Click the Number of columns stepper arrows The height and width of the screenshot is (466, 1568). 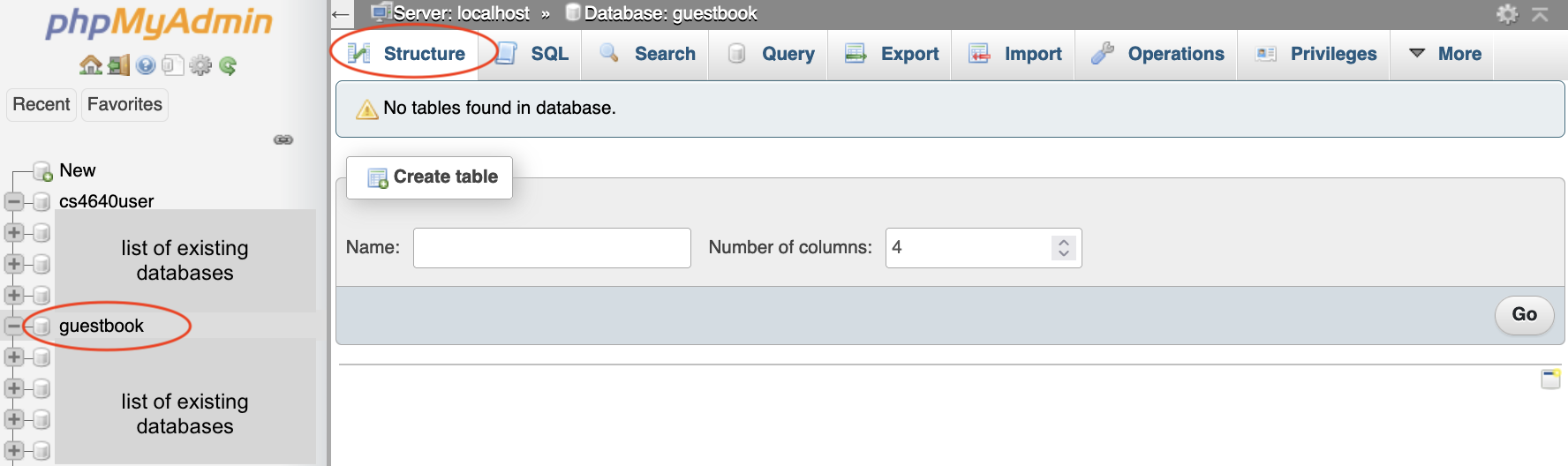[x=1064, y=248]
